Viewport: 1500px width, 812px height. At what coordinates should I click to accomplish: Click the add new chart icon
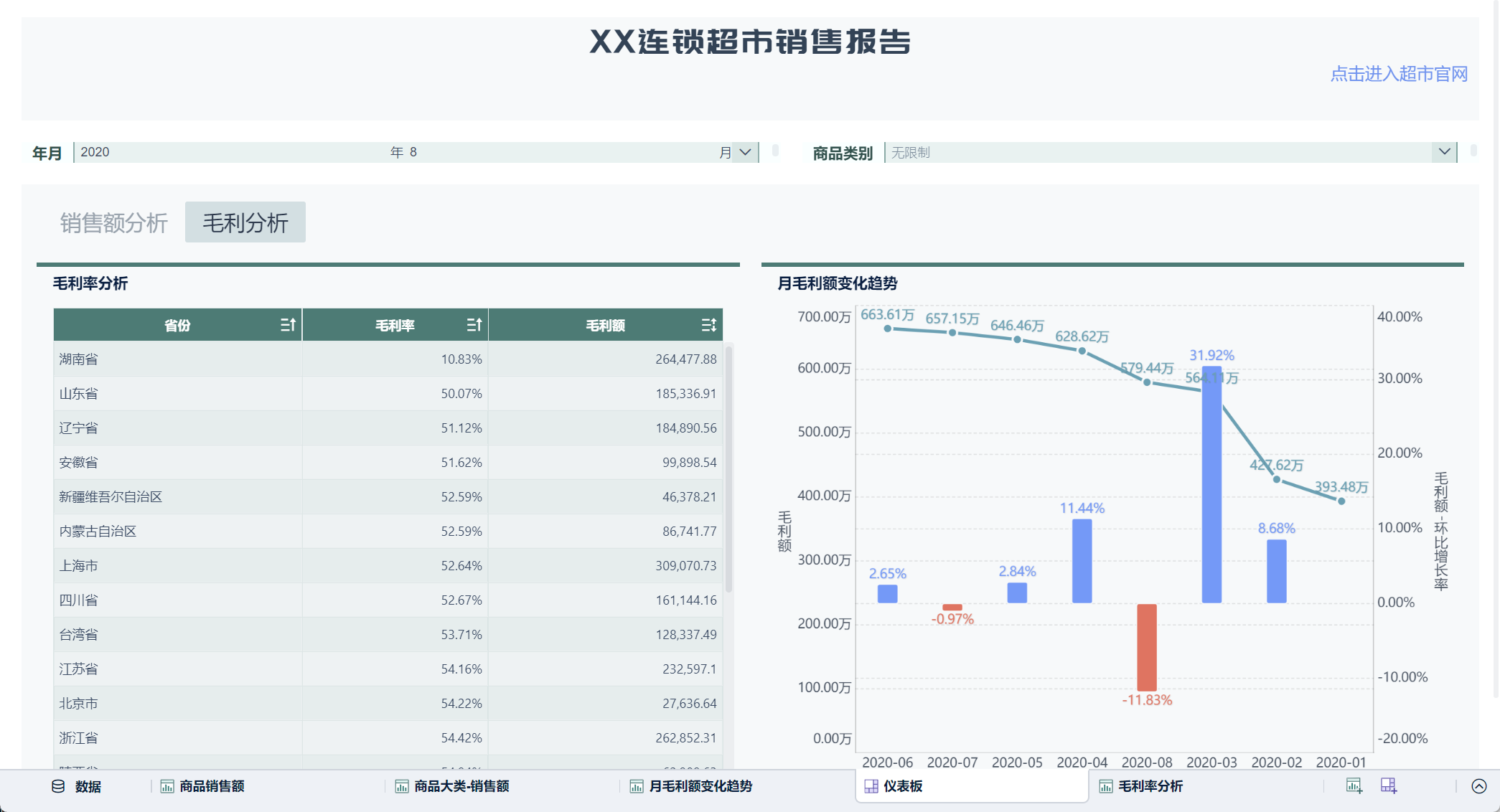click(x=1354, y=786)
